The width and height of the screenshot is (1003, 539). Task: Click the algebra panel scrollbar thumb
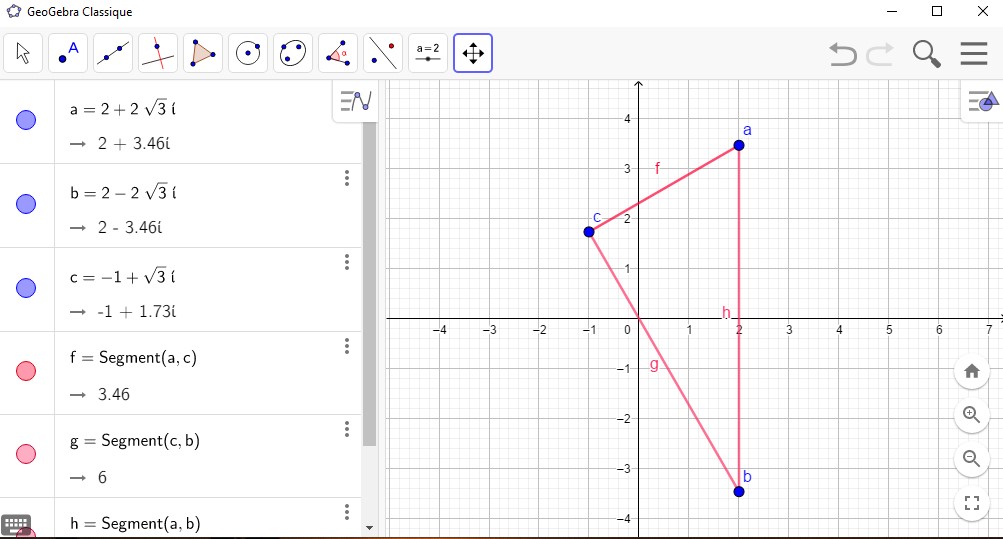pyautogui.click(x=369, y=284)
